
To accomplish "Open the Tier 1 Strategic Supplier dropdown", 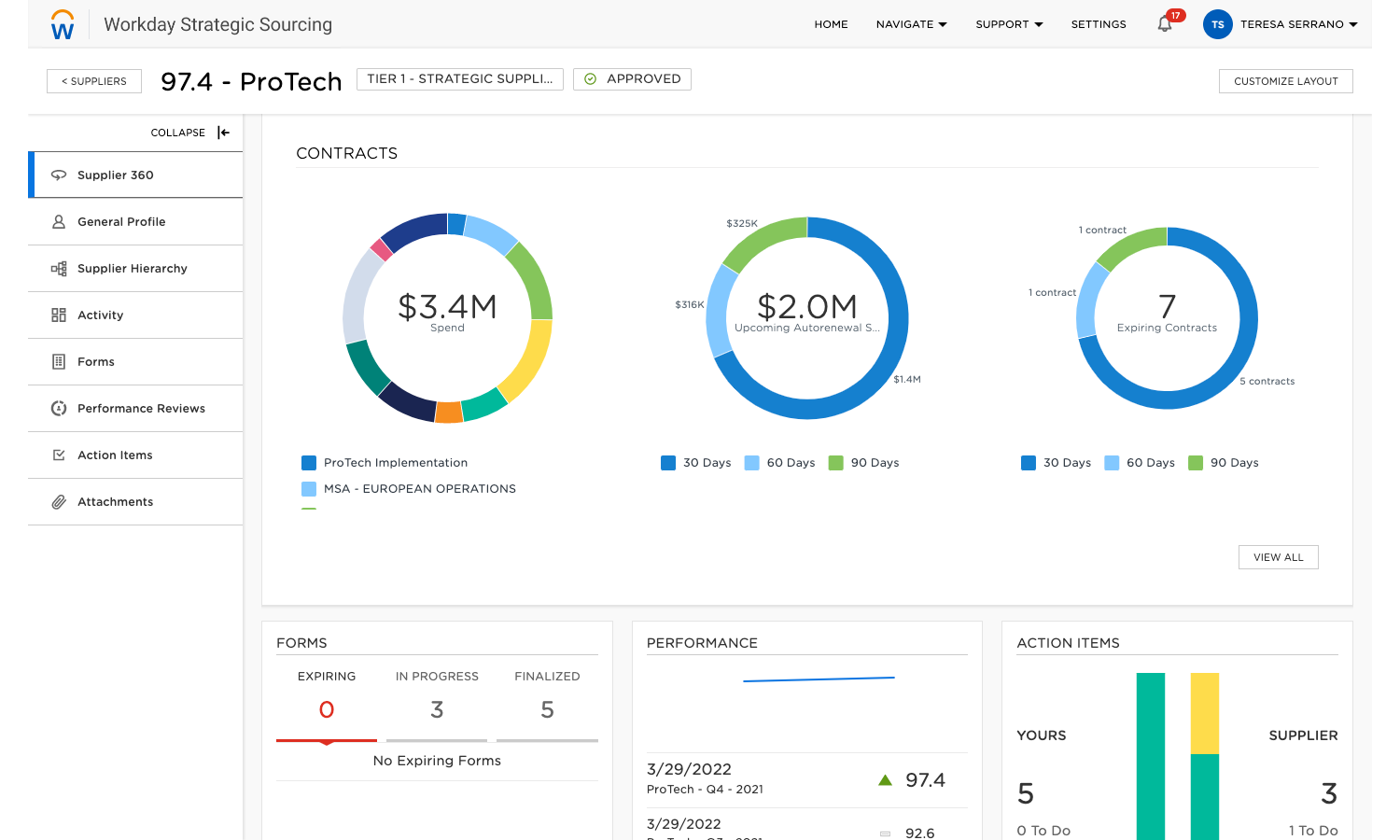I will pos(460,79).
